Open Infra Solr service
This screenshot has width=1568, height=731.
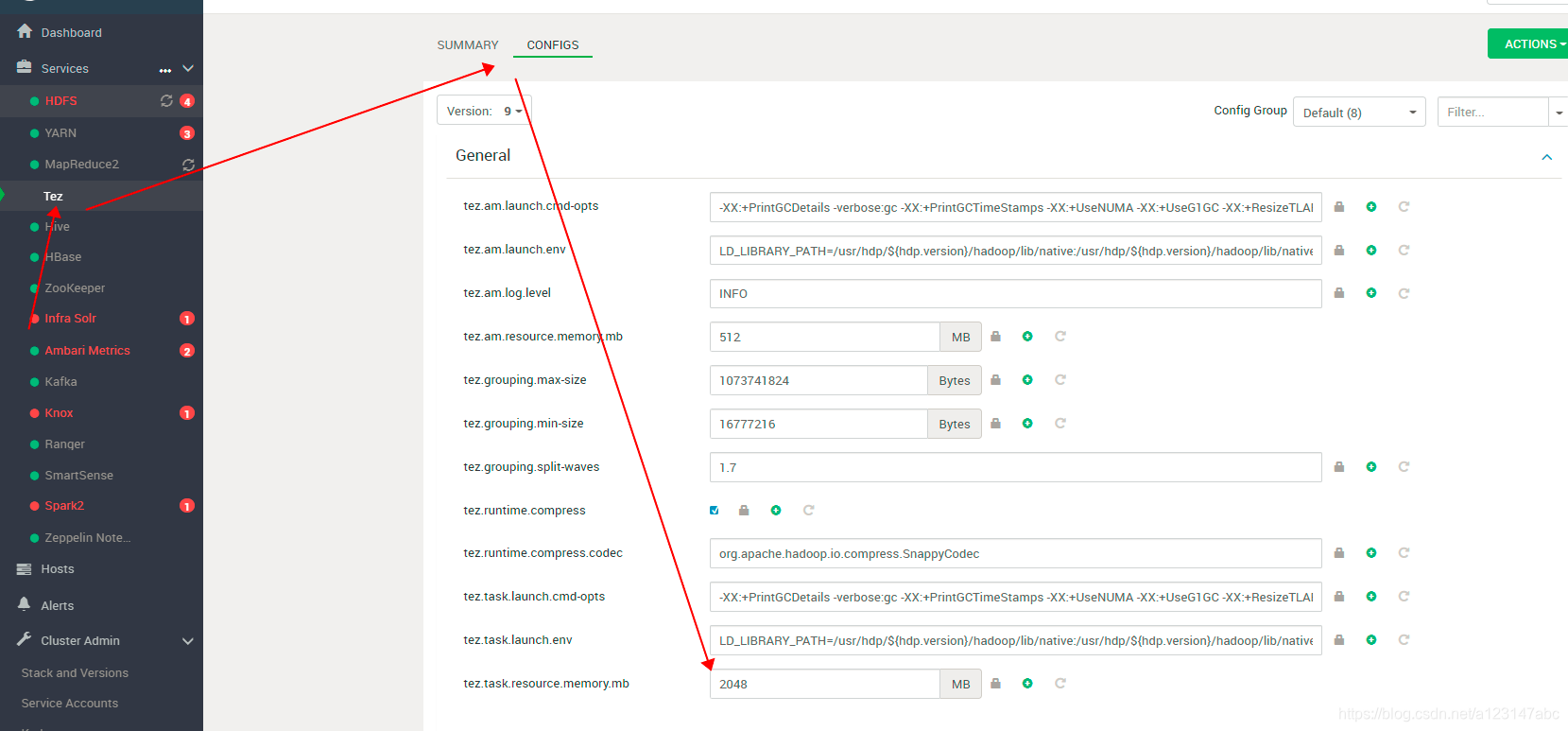pyautogui.click(x=71, y=318)
